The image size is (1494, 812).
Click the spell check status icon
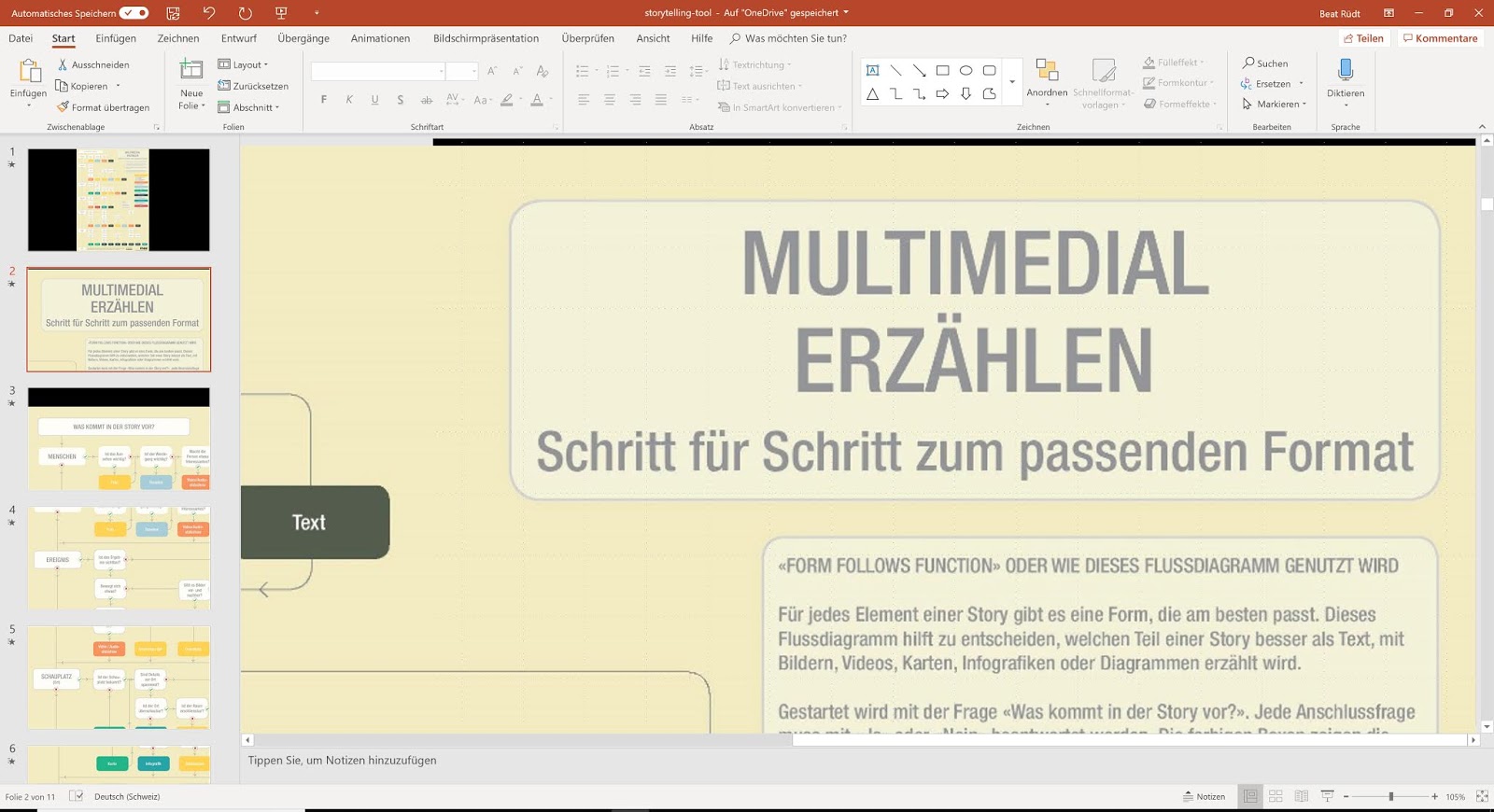(77, 796)
